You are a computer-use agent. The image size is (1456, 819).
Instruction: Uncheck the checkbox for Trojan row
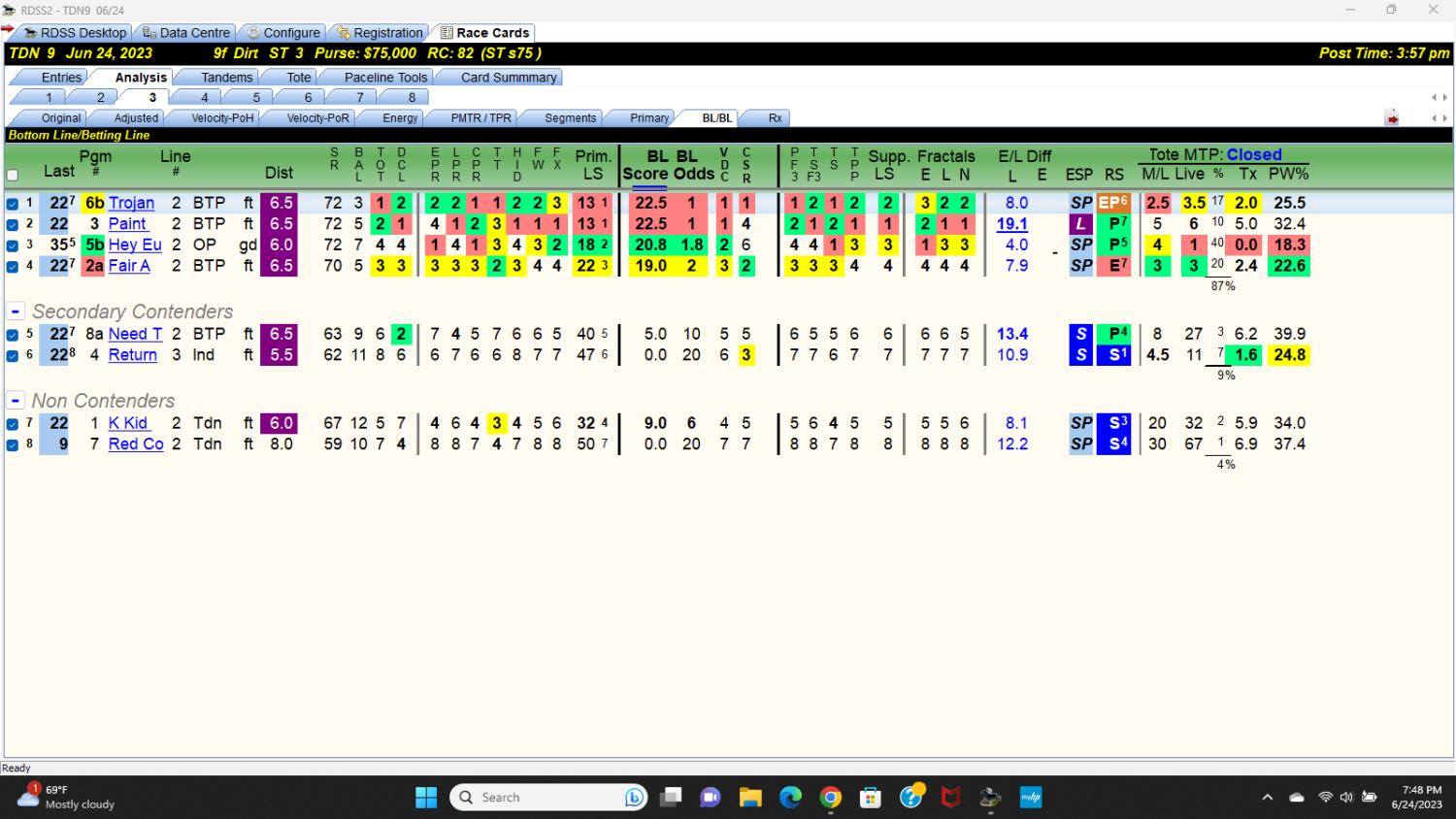point(13,204)
